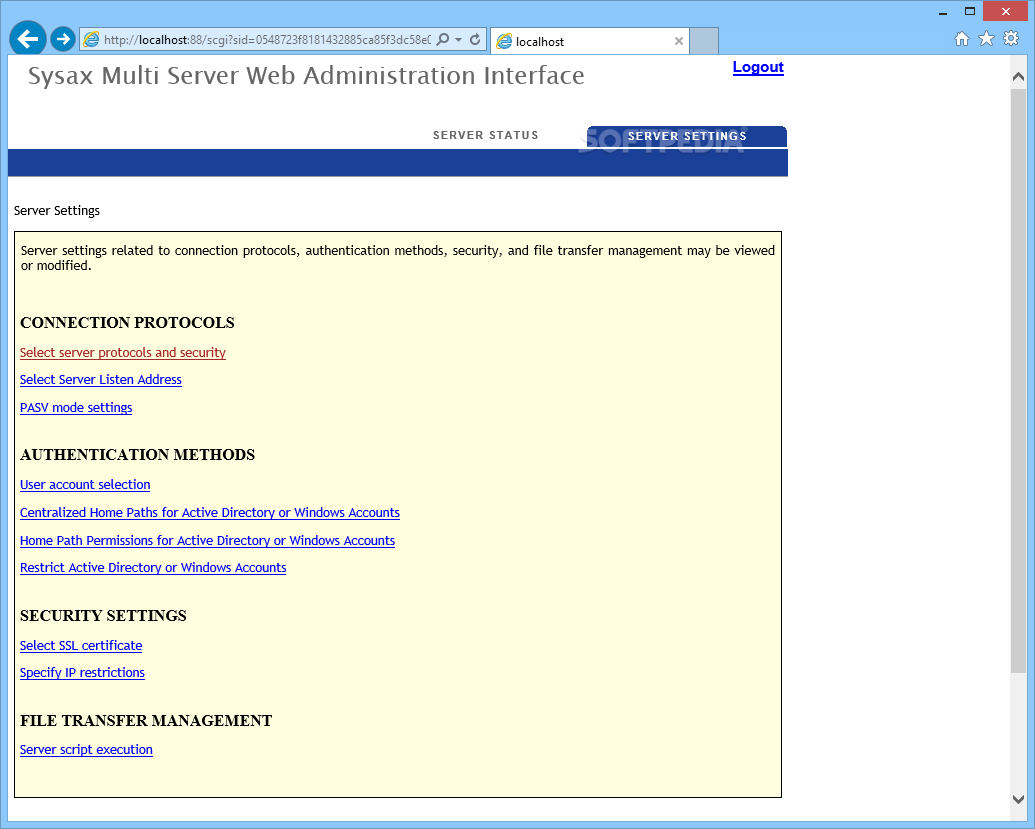1035x829 pixels.
Task: Open Specify IP restrictions link
Action: click(82, 673)
